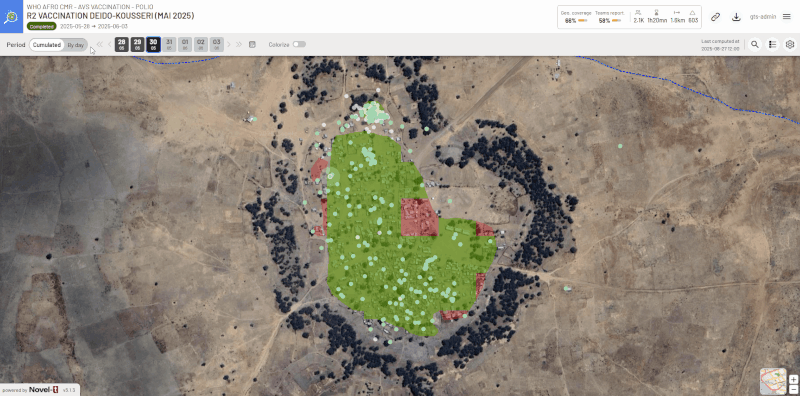The image size is (800, 396).
Task: Click the people icon showing 2.1K
Action: point(638,13)
